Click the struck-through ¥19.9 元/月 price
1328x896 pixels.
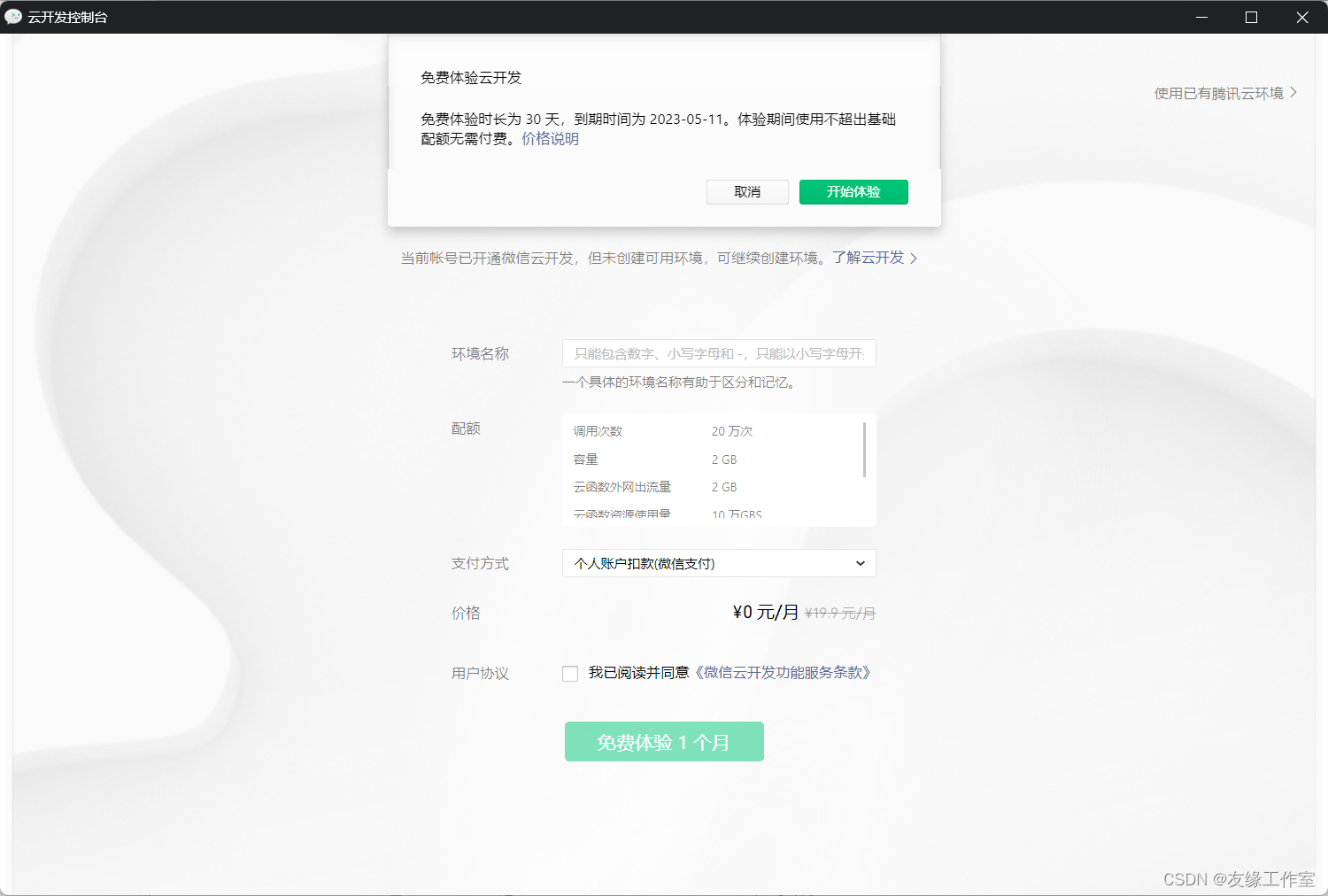840,613
